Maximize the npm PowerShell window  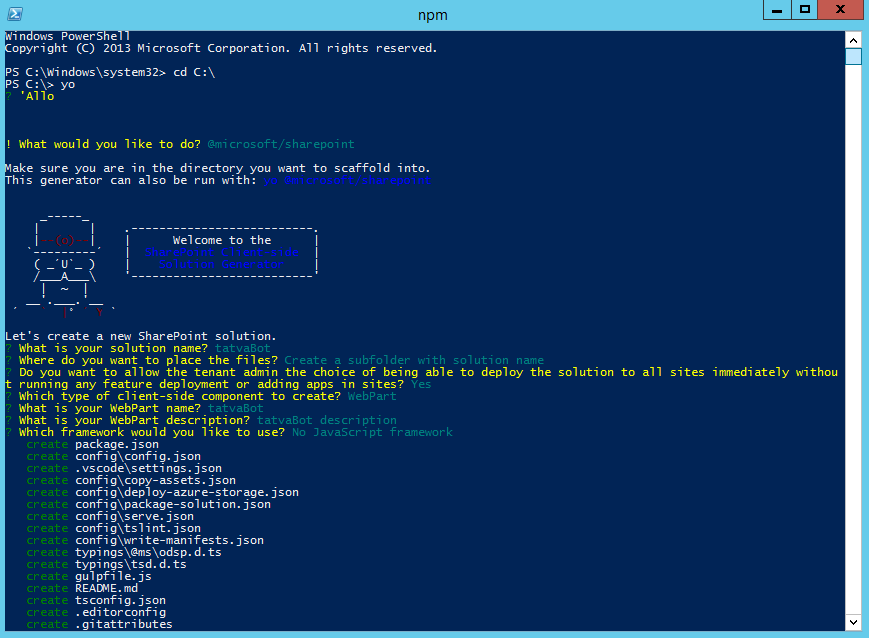[x=805, y=10]
